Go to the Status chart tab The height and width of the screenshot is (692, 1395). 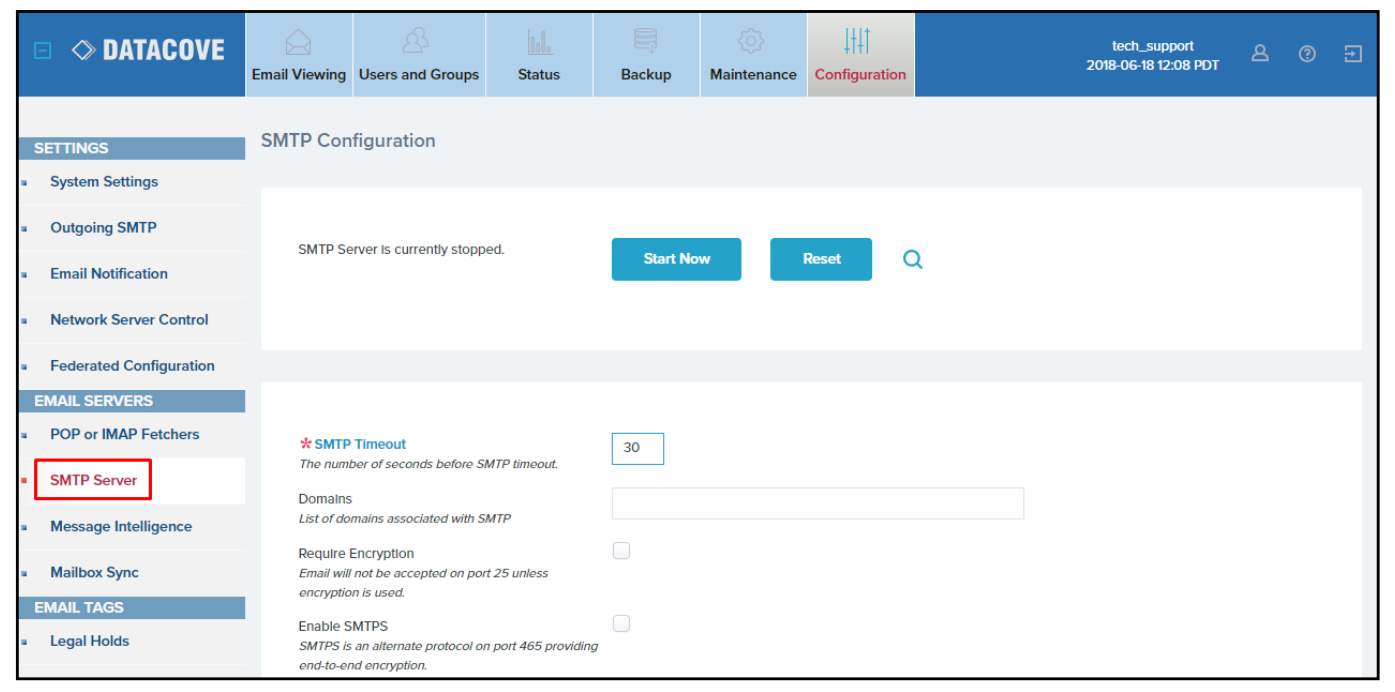(539, 56)
